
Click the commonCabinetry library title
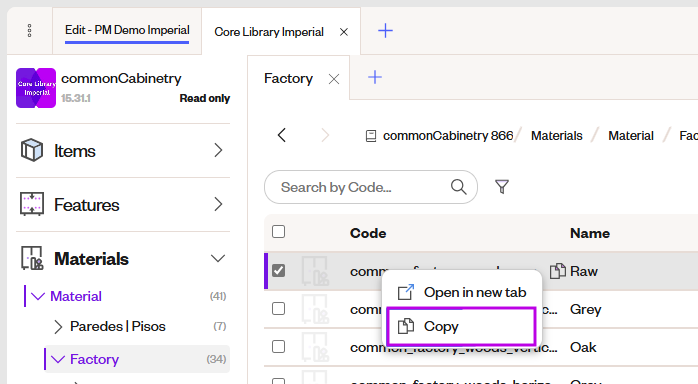121,79
